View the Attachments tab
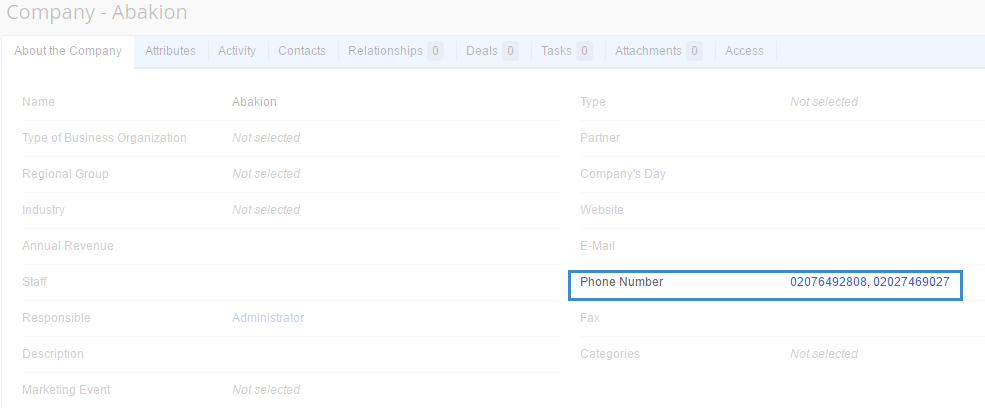The height and width of the screenshot is (408, 985). point(658,51)
